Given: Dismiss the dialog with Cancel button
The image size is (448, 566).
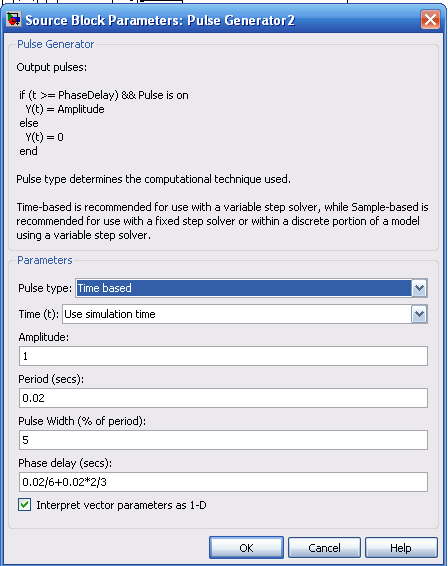Looking at the screenshot, I should click(x=324, y=548).
